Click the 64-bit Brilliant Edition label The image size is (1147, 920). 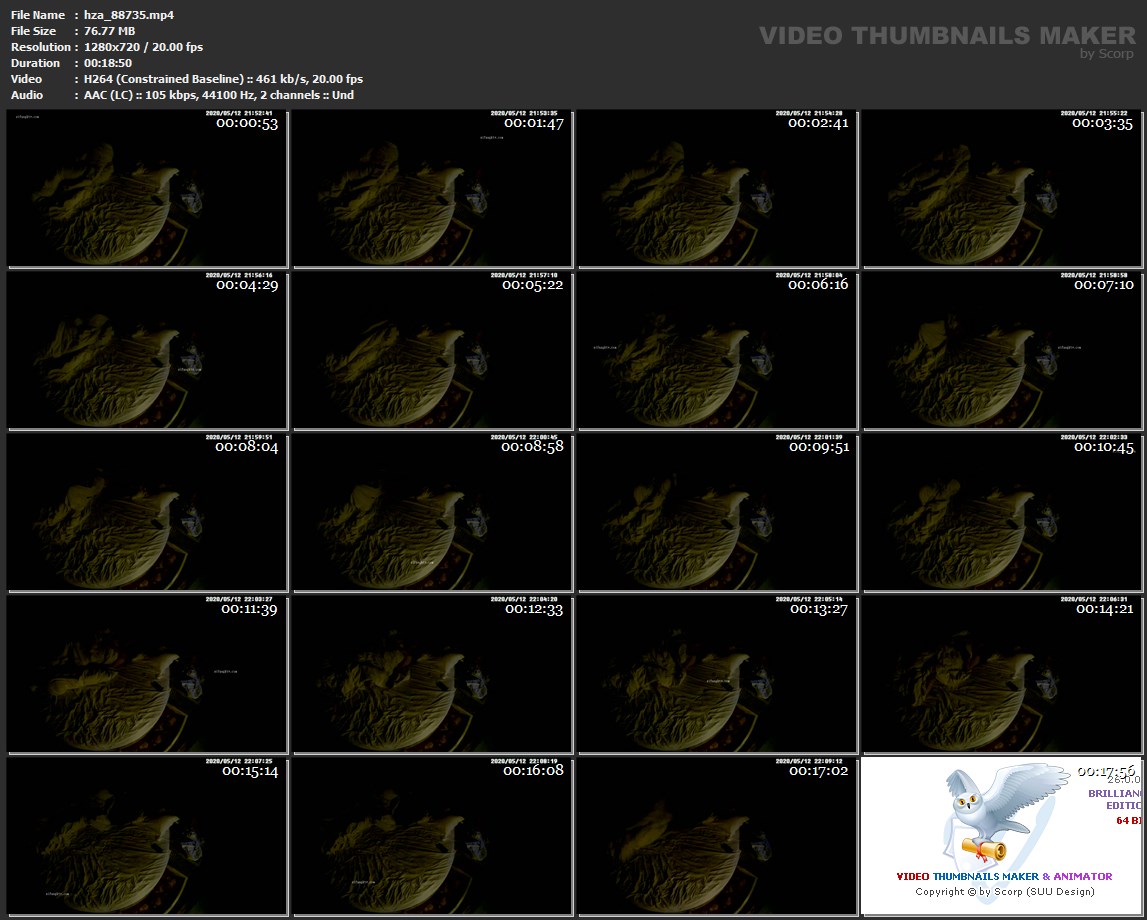(1117, 806)
